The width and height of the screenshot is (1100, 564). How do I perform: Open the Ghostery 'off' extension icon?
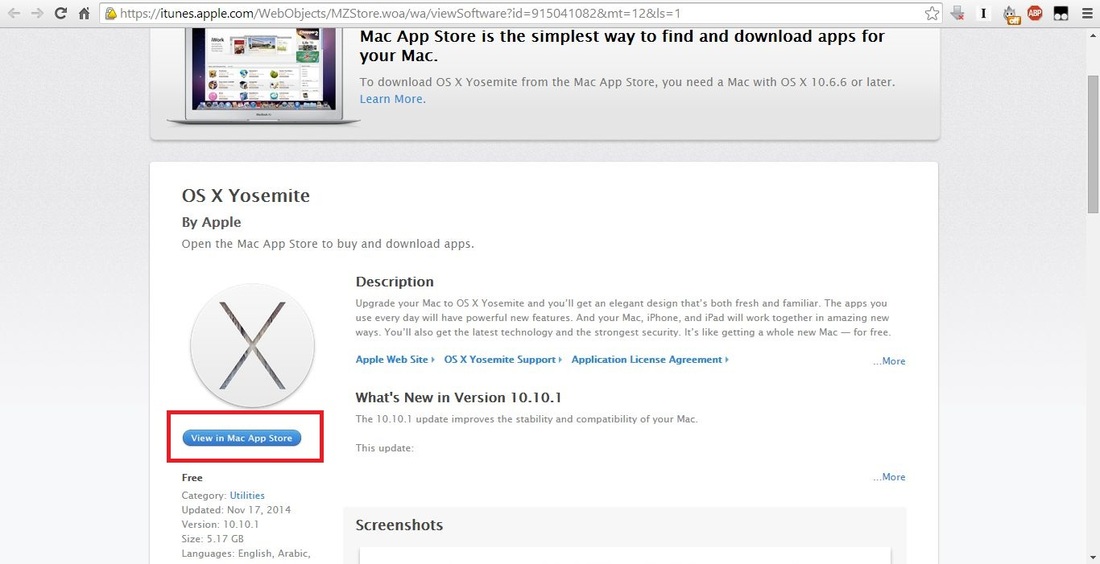(x=1010, y=14)
